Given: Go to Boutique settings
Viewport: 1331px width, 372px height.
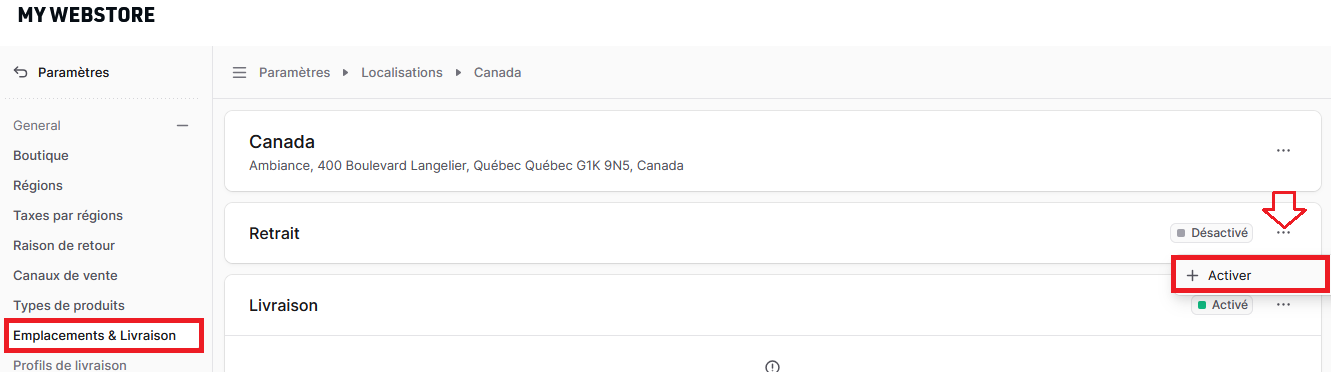Looking at the screenshot, I should pyautogui.click(x=41, y=155).
